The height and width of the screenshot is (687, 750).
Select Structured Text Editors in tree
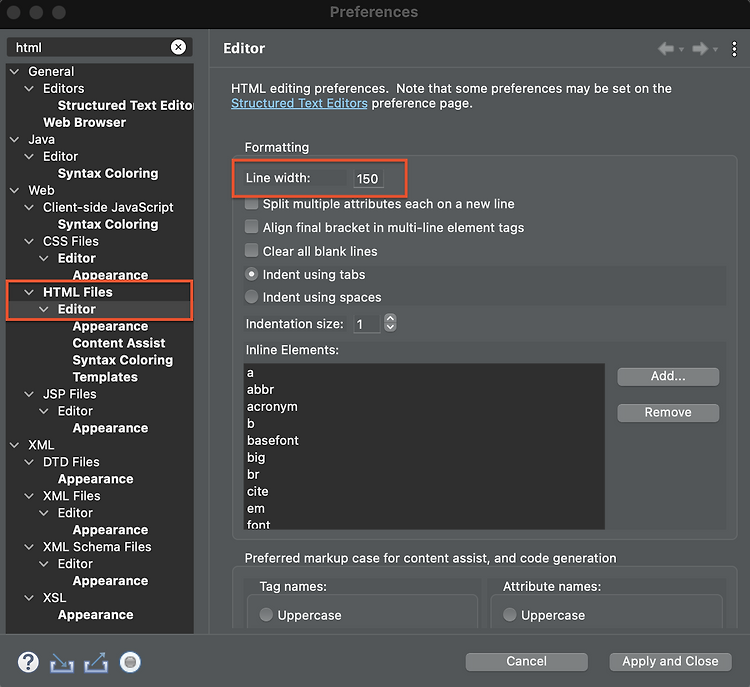pos(125,105)
